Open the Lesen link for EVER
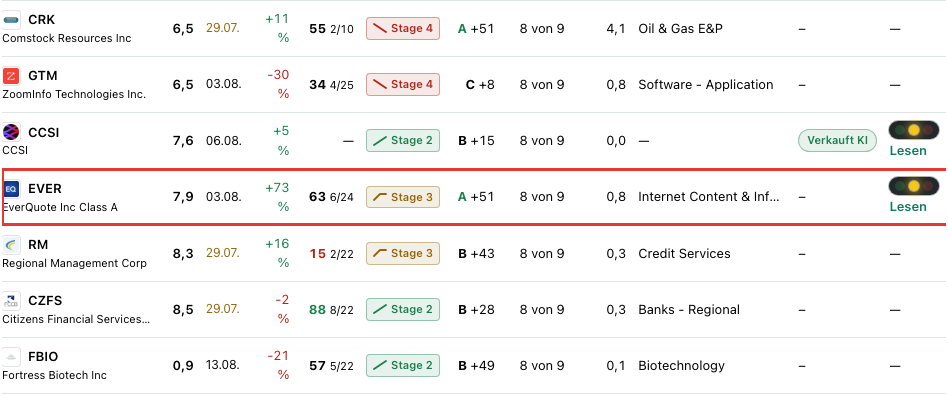 point(907,207)
